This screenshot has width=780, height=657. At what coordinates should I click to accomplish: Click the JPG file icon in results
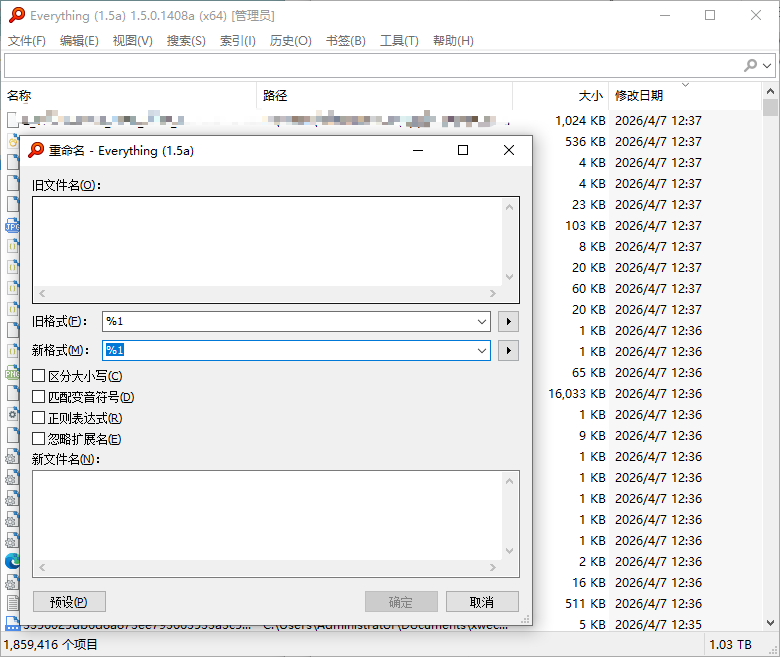tap(12, 226)
